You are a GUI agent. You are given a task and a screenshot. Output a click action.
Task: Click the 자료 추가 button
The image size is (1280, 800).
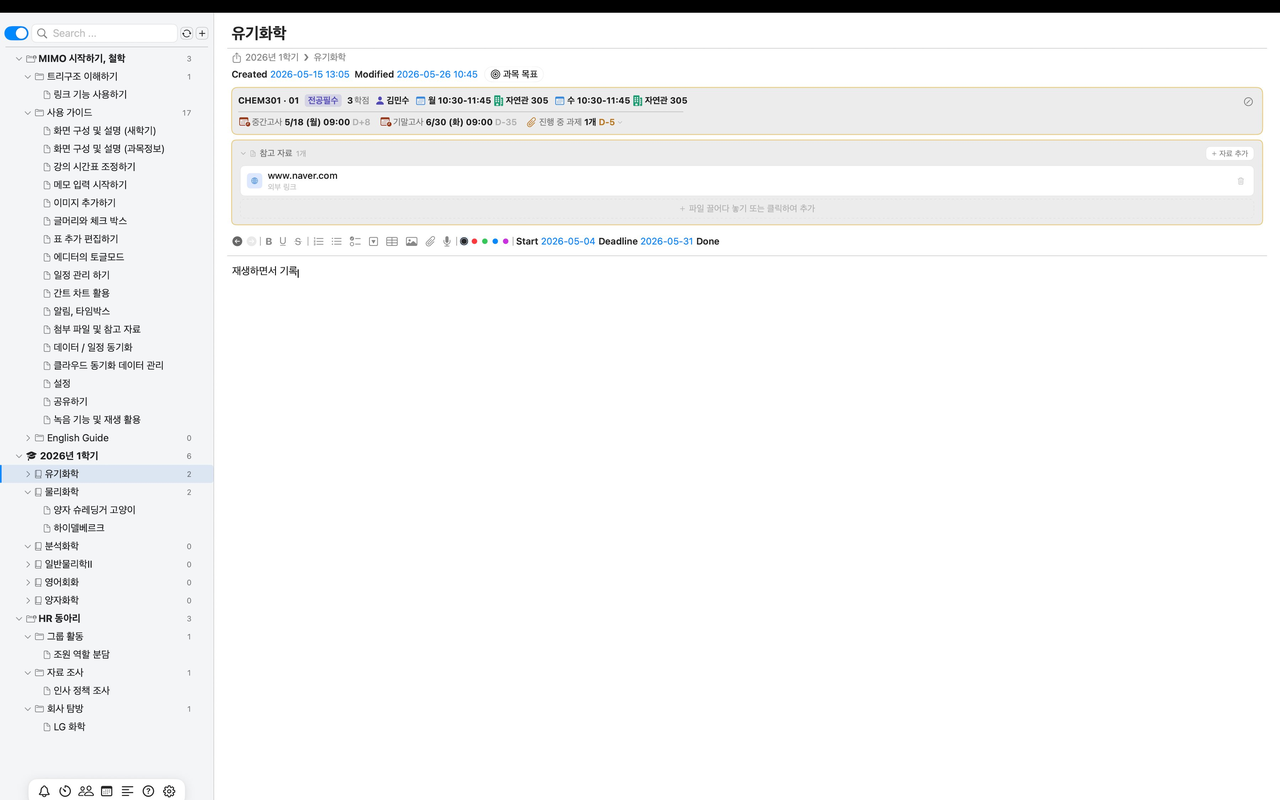1229,154
